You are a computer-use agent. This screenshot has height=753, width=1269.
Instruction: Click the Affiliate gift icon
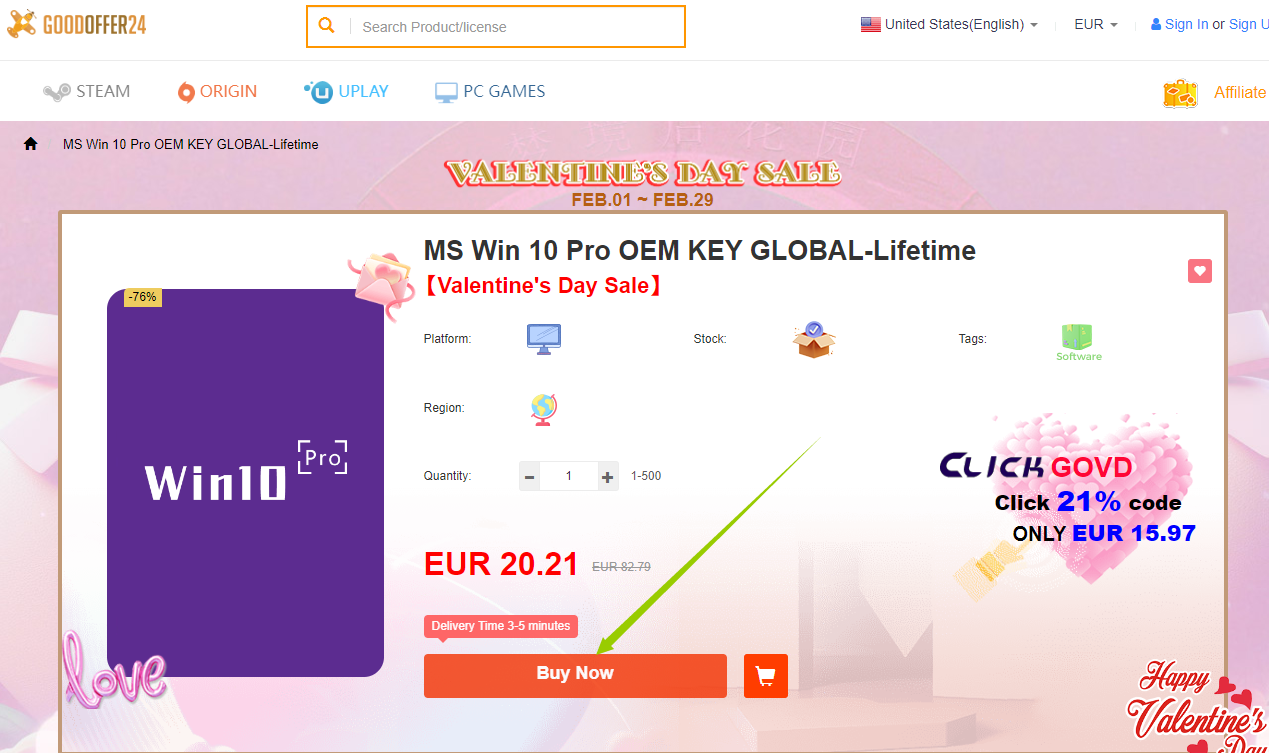(x=1180, y=93)
